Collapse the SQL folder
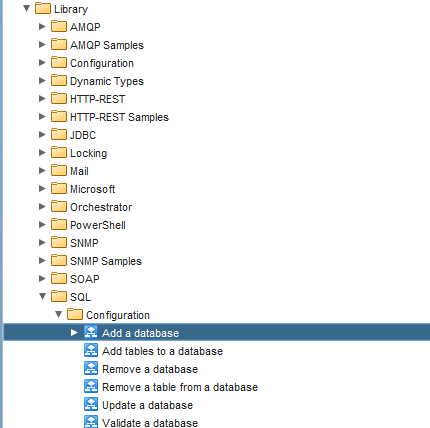Screen dimensions: 430x428 pyautogui.click(x=43, y=296)
